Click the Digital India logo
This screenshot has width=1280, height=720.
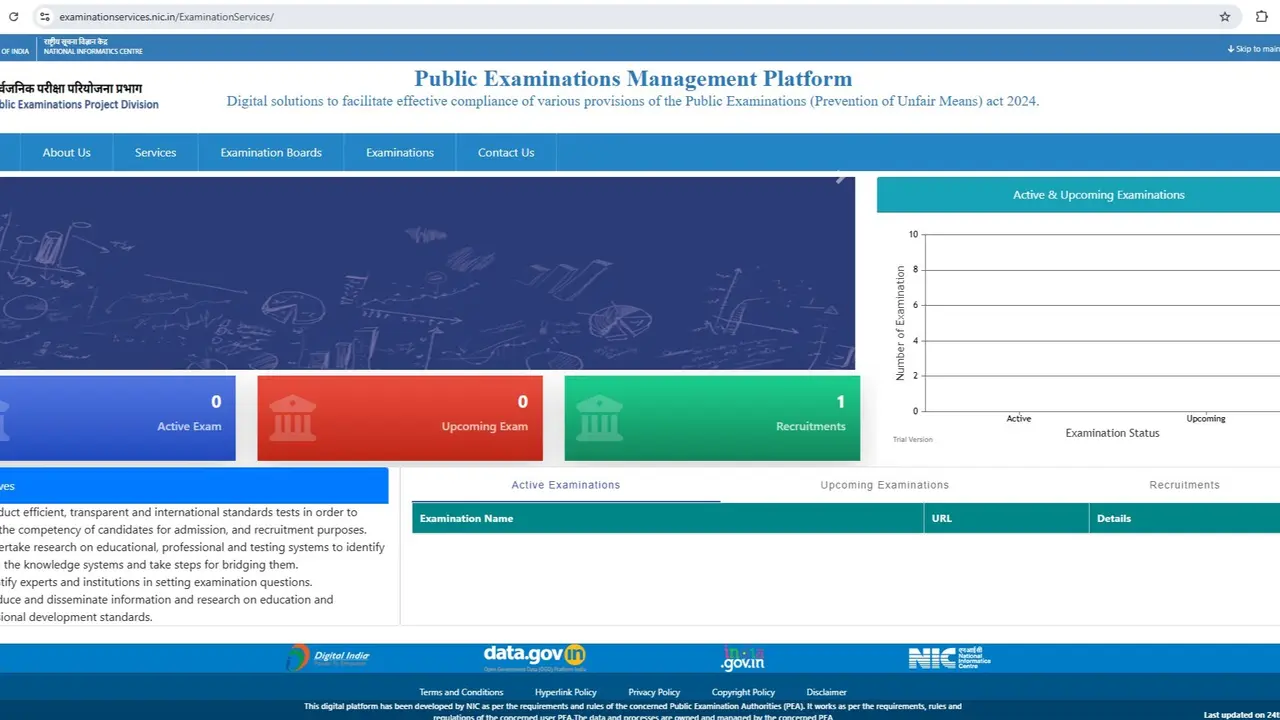point(328,657)
